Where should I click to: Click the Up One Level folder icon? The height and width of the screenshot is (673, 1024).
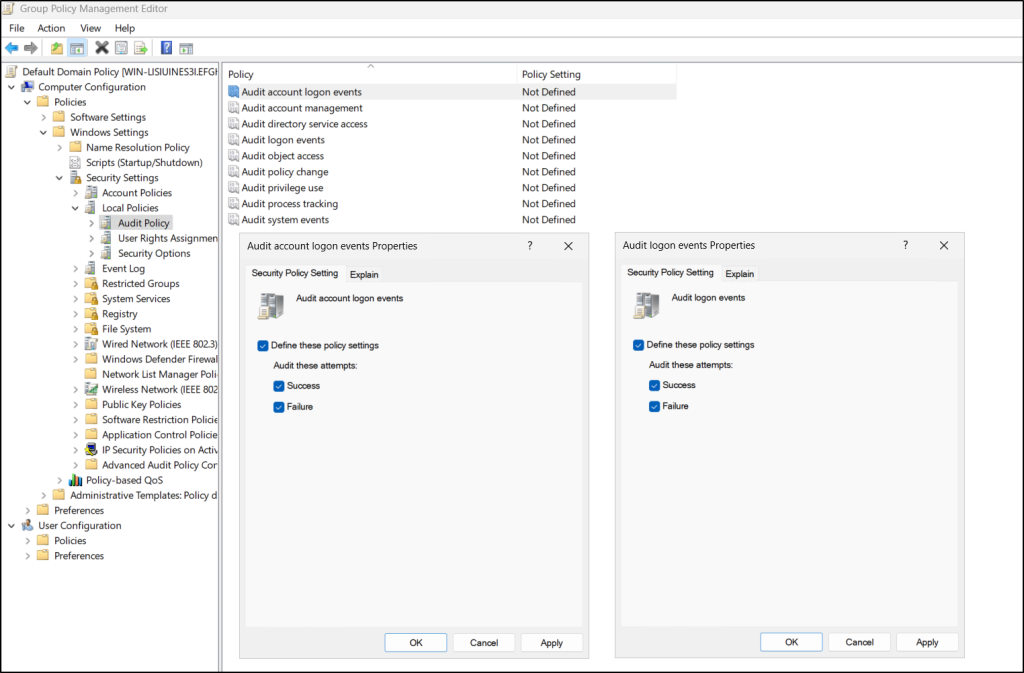point(57,48)
